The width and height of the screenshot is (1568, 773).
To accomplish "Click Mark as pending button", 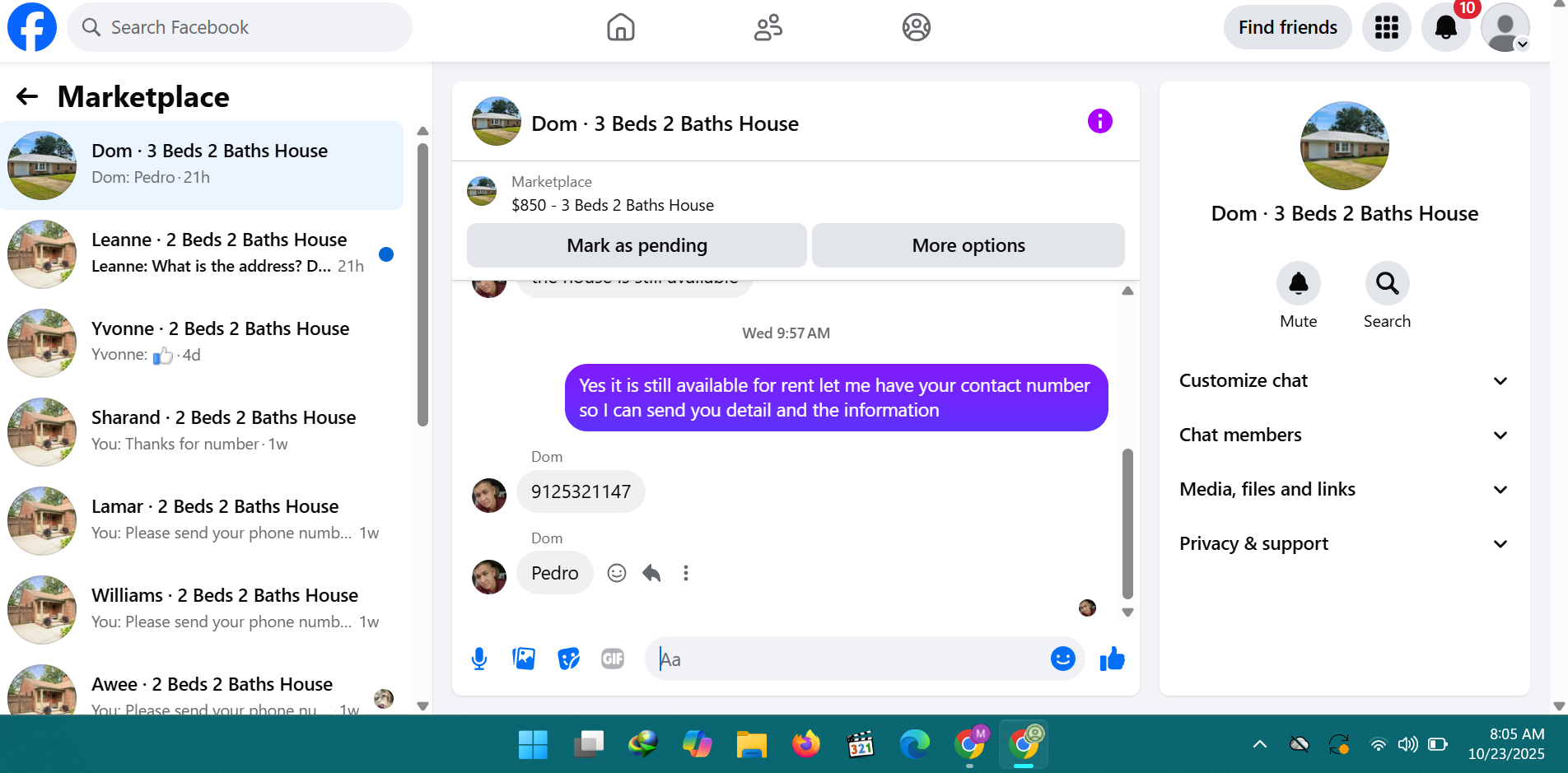I will coord(637,245).
